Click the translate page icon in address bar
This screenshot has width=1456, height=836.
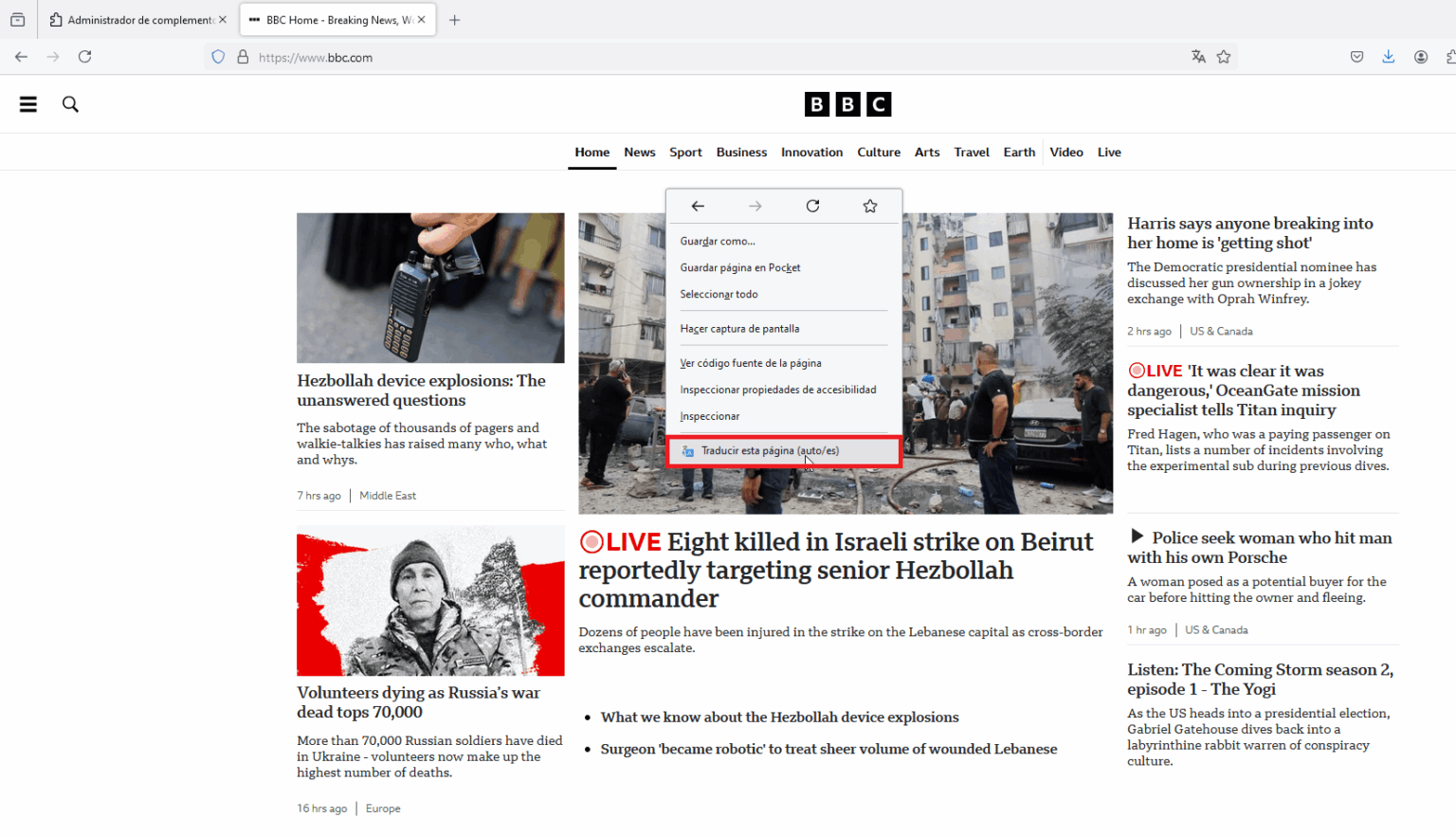pos(1198,57)
